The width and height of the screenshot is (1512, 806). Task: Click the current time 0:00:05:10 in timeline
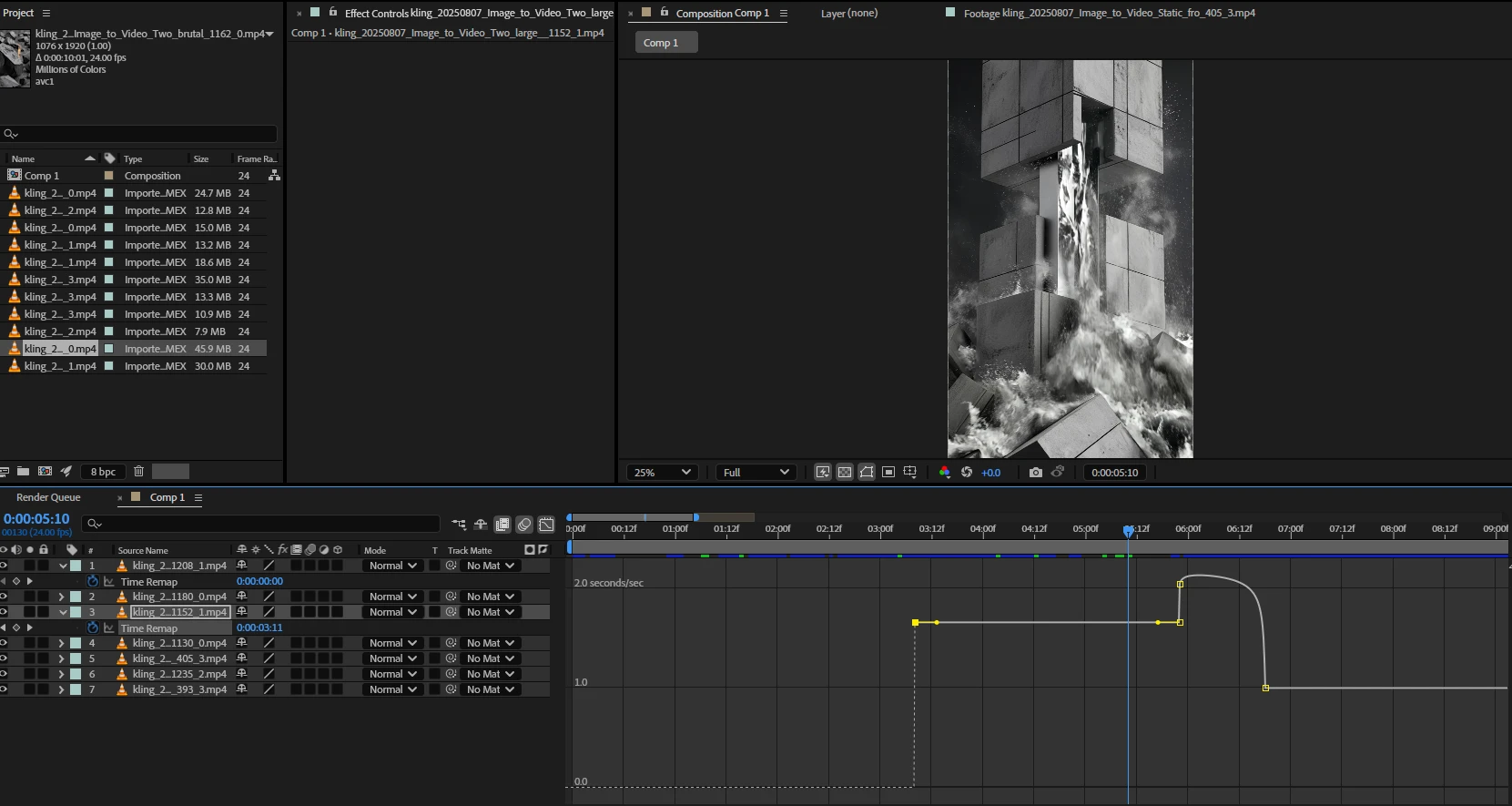pos(36,518)
